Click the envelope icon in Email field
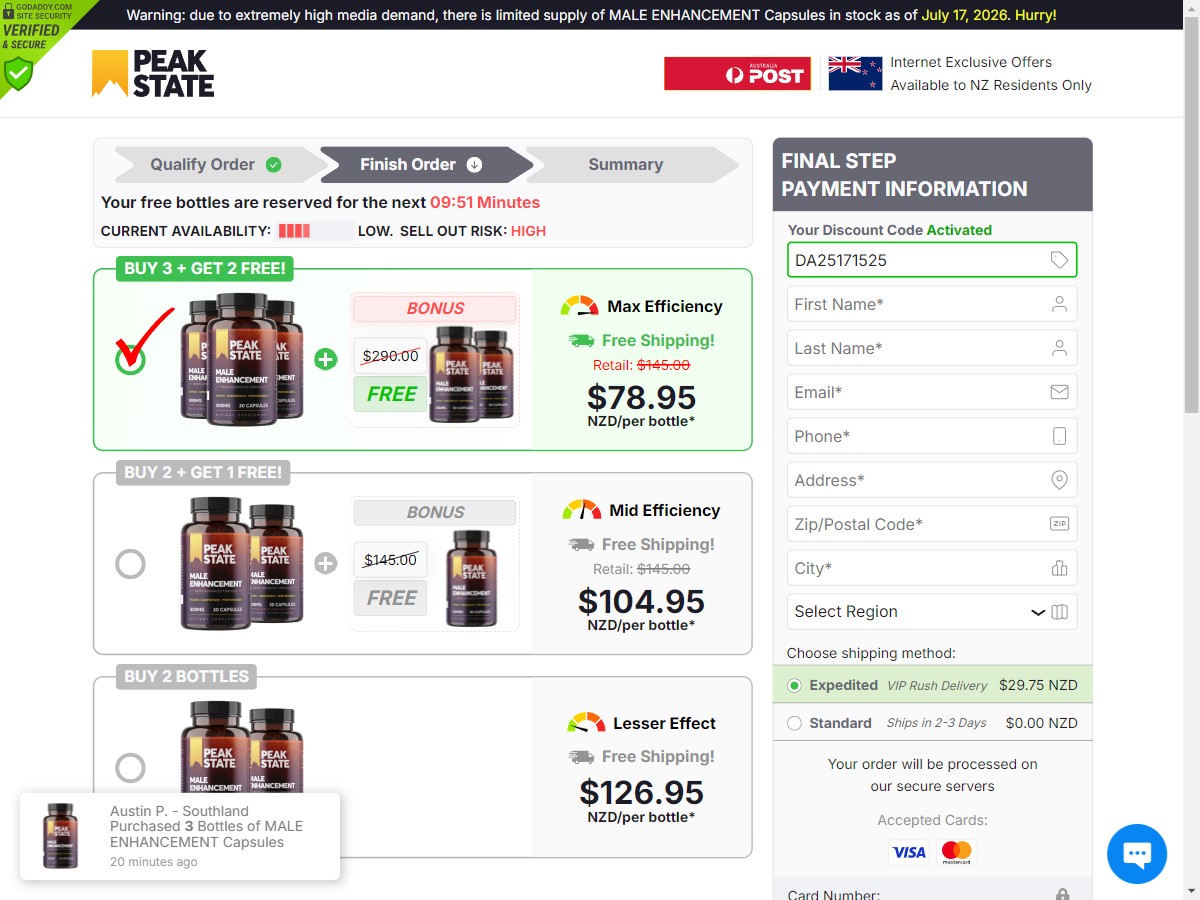This screenshot has width=1200, height=900. click(1059, 392)
